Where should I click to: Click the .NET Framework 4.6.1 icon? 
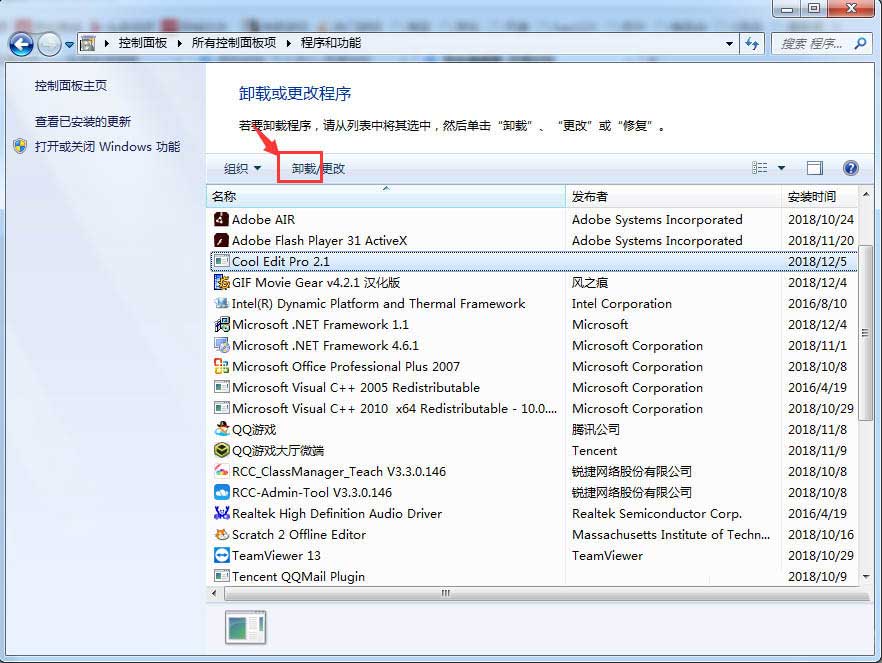pyautogui.click(x=222, y=345)
